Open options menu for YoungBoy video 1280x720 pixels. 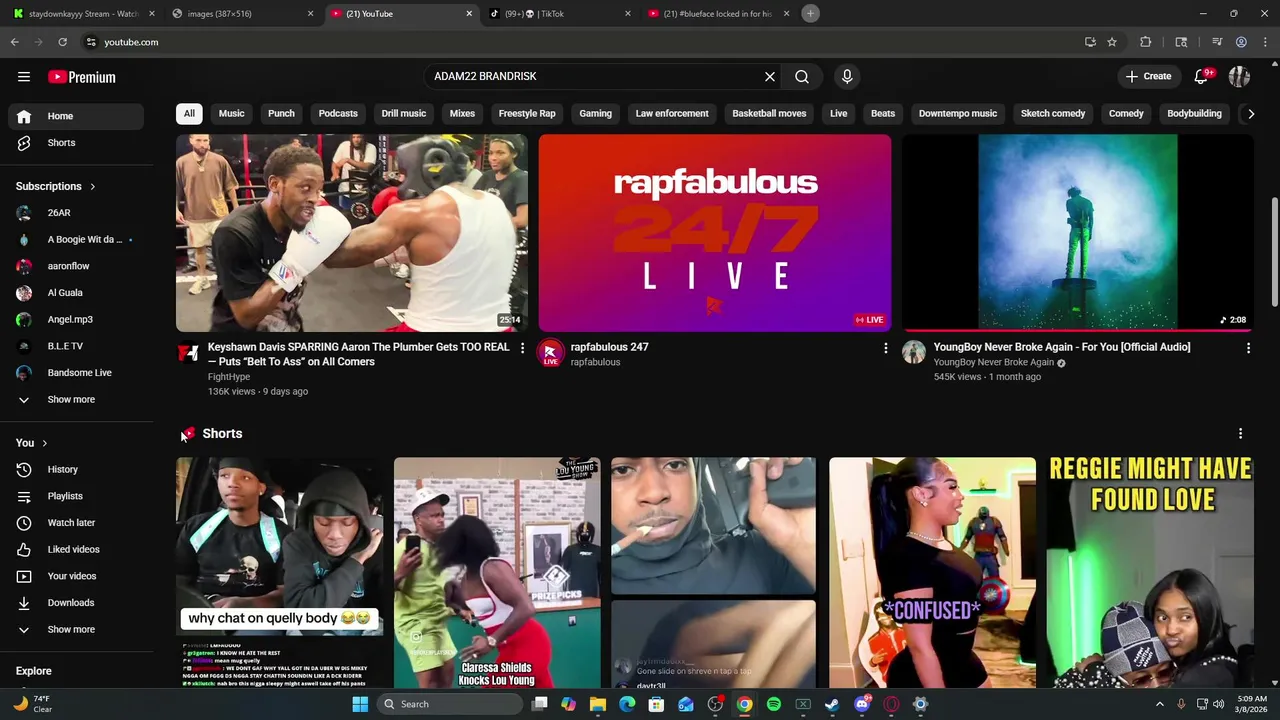[1248, 348]
